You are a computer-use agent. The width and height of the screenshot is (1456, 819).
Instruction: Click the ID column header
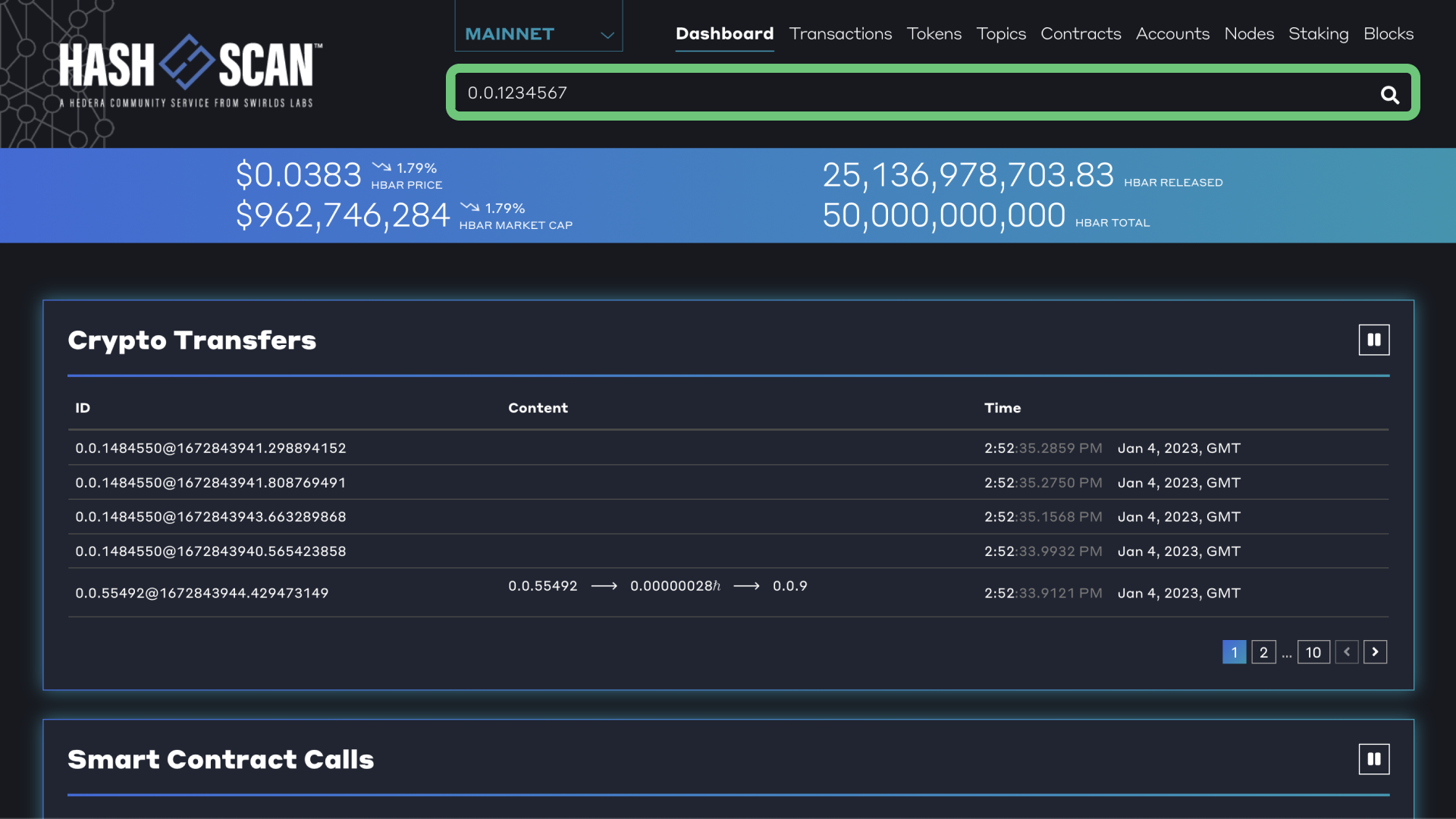coord(83,408)
